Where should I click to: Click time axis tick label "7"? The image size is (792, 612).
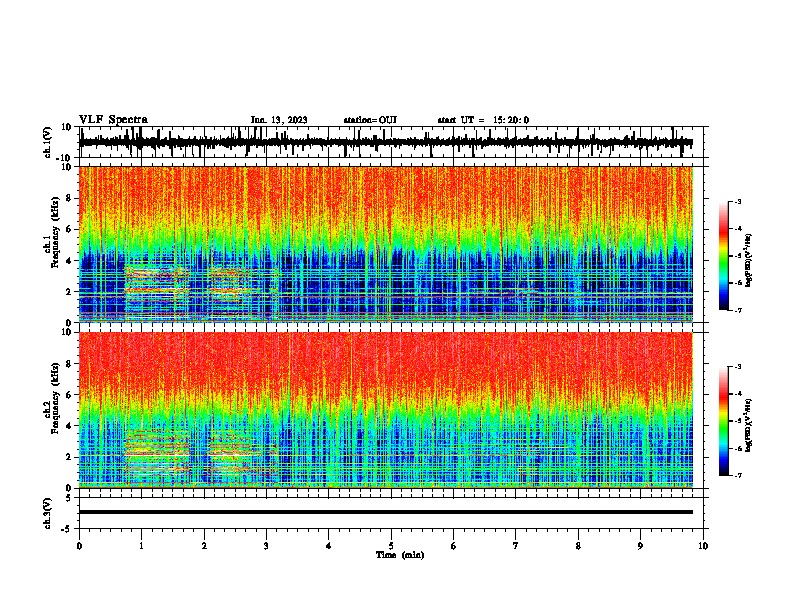pyautogui.click(x=516, y=546)
